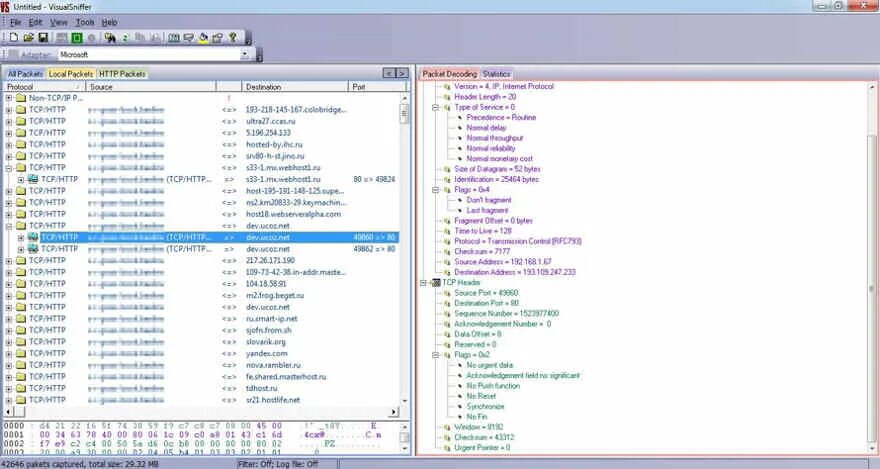
Task: Switch to the HTTP Packets tab
Action: click(x=122, y=73)
